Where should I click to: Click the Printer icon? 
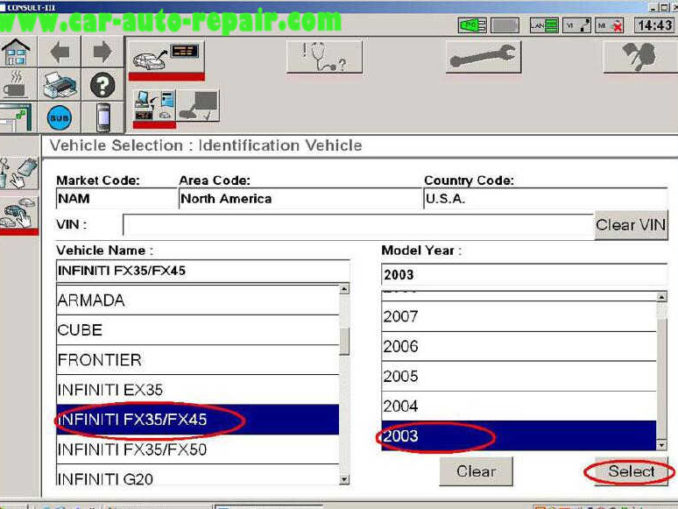tap(60, 84)
